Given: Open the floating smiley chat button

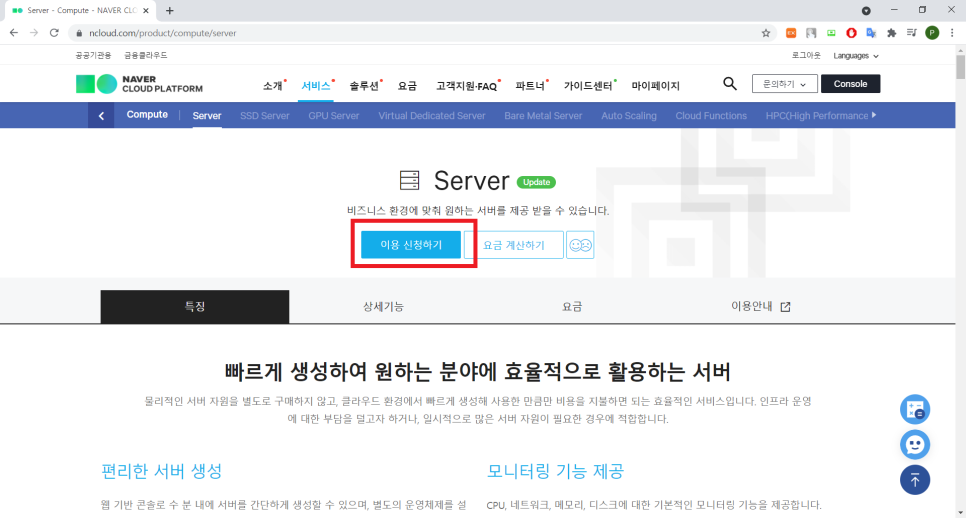Looking at the screenshot, I should click(915, 445).
